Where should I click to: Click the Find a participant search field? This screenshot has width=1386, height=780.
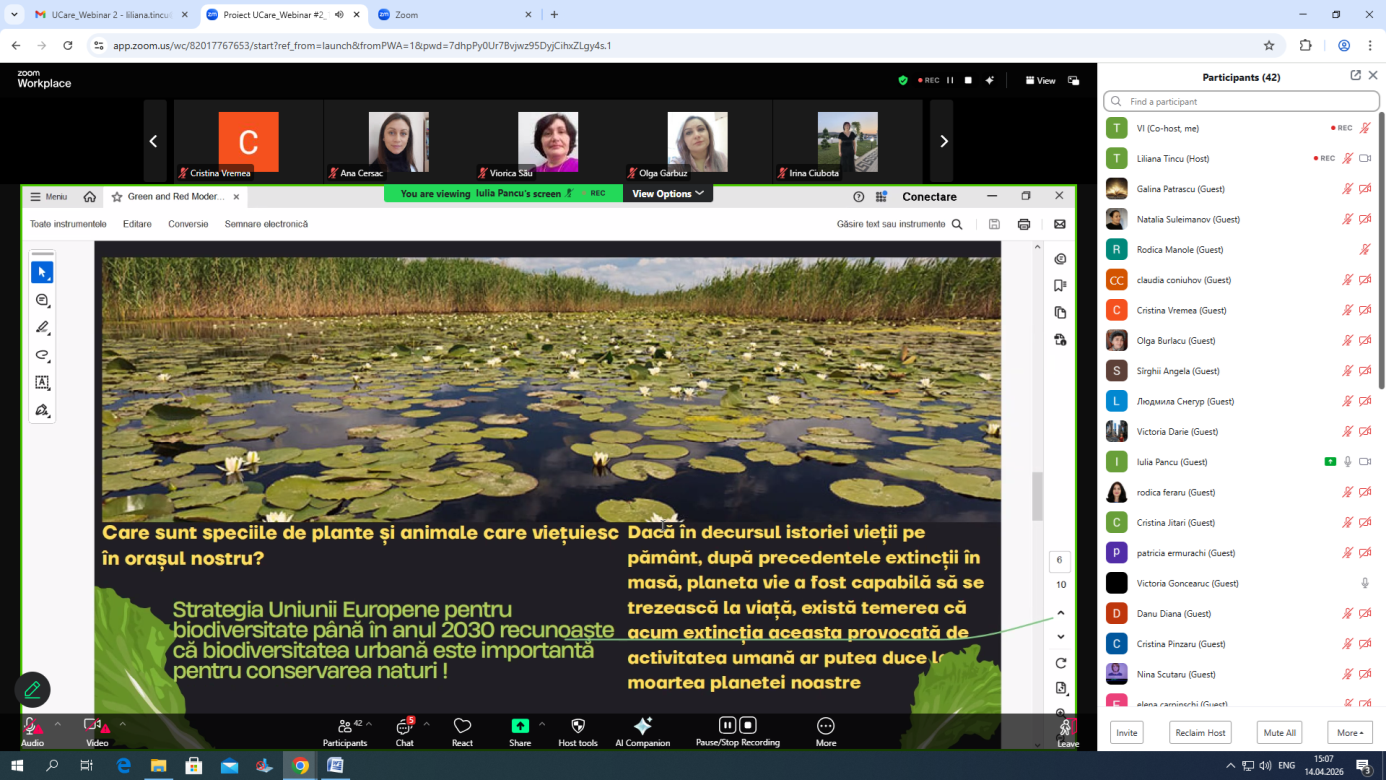[x=1240, y=101]
